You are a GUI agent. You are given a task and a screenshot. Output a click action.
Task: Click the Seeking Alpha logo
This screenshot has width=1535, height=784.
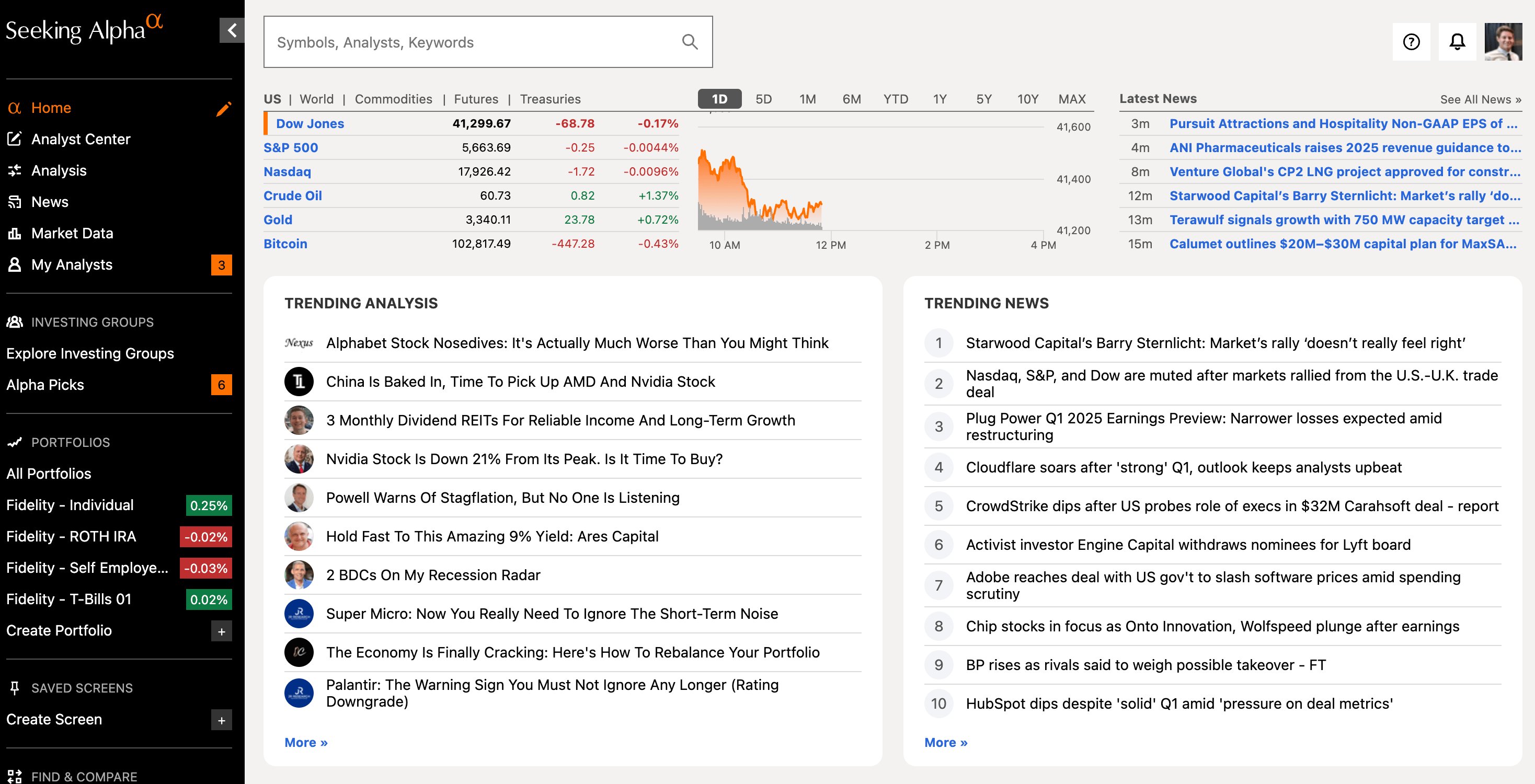(84, 29)
